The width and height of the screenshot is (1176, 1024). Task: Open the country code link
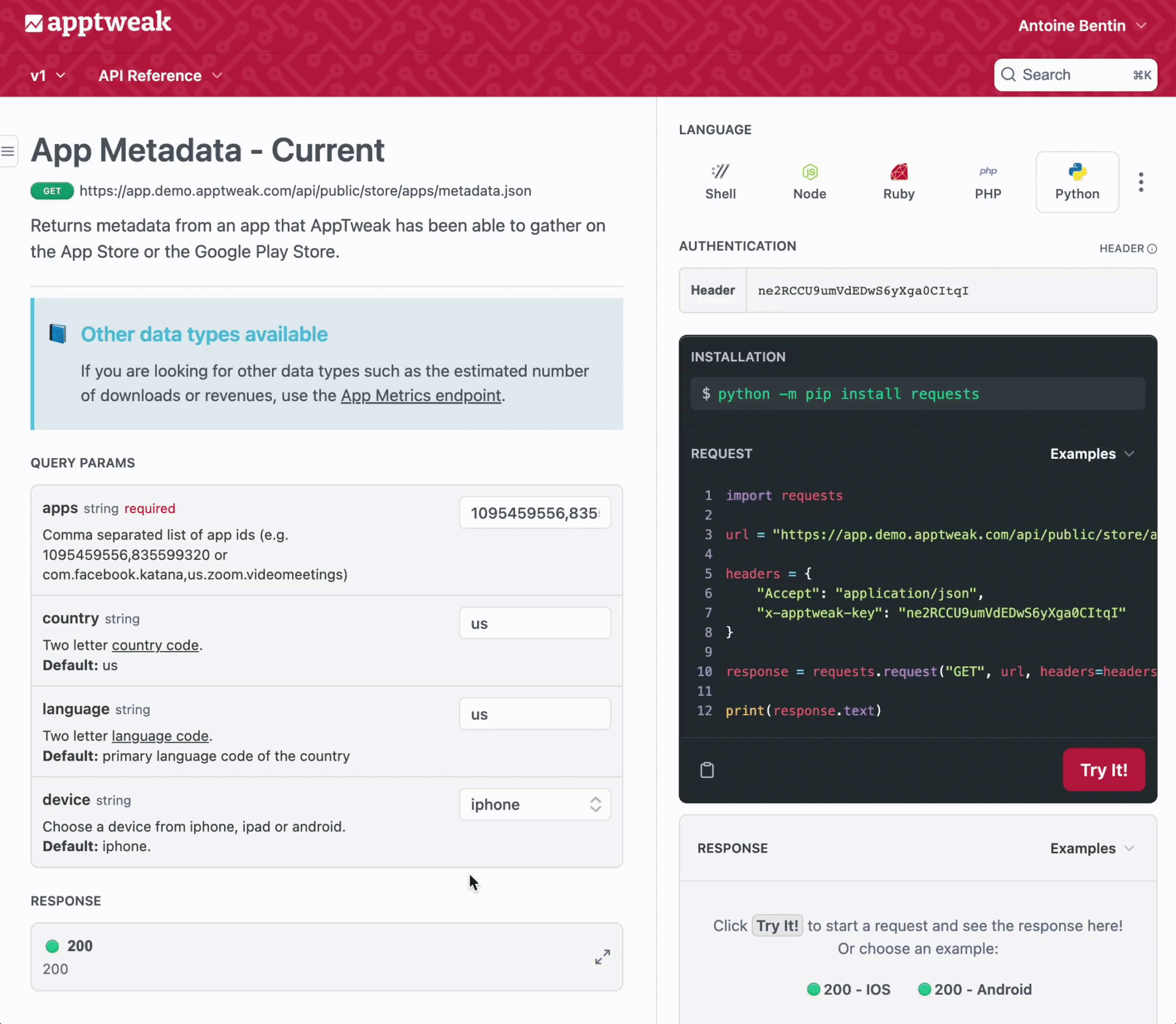point(156,645)
